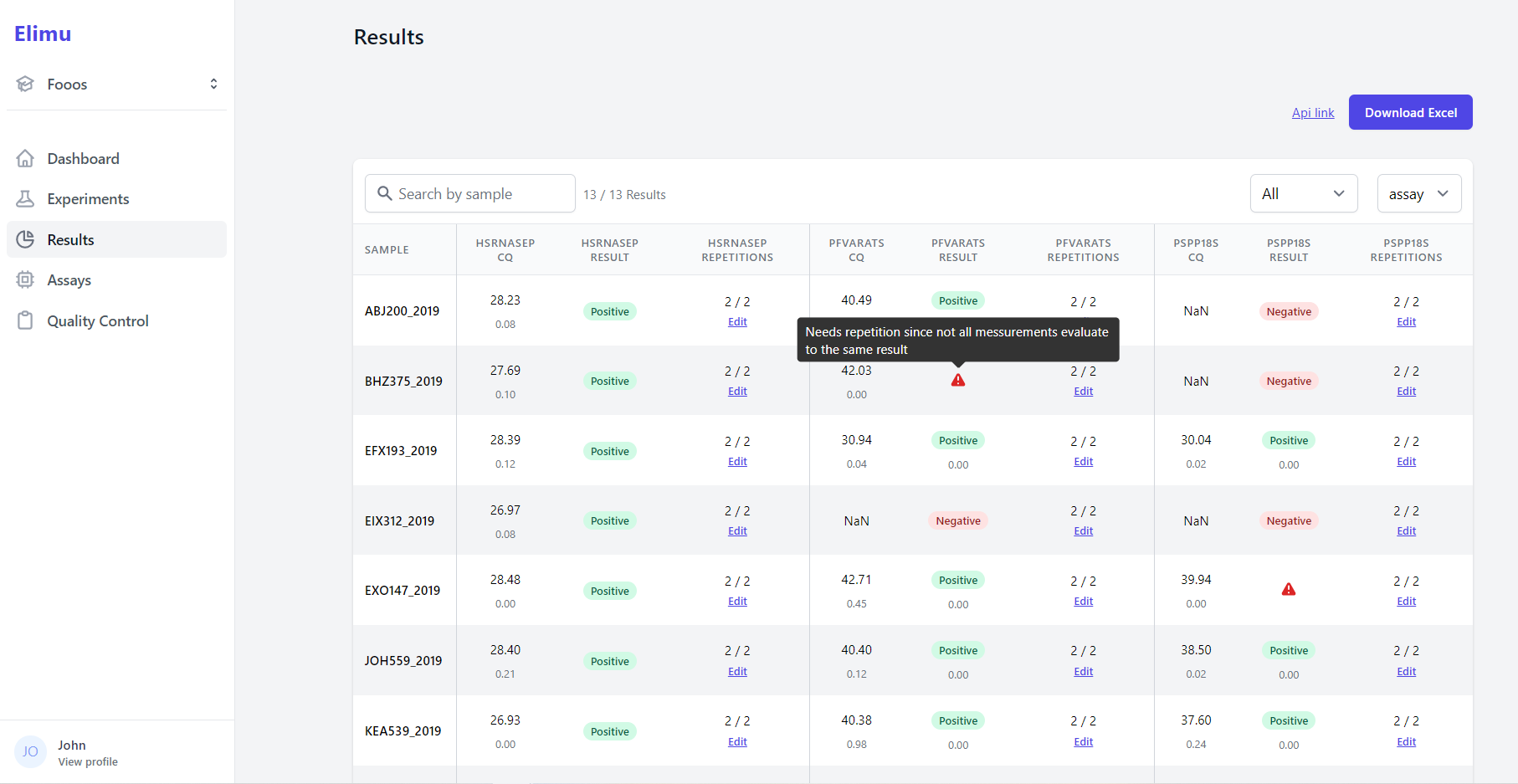The width and height of the screenshot is (1518, 784).
Task: Edit PSPP18S repetitions for BHZ375_2019
Action: [1407, 392]
